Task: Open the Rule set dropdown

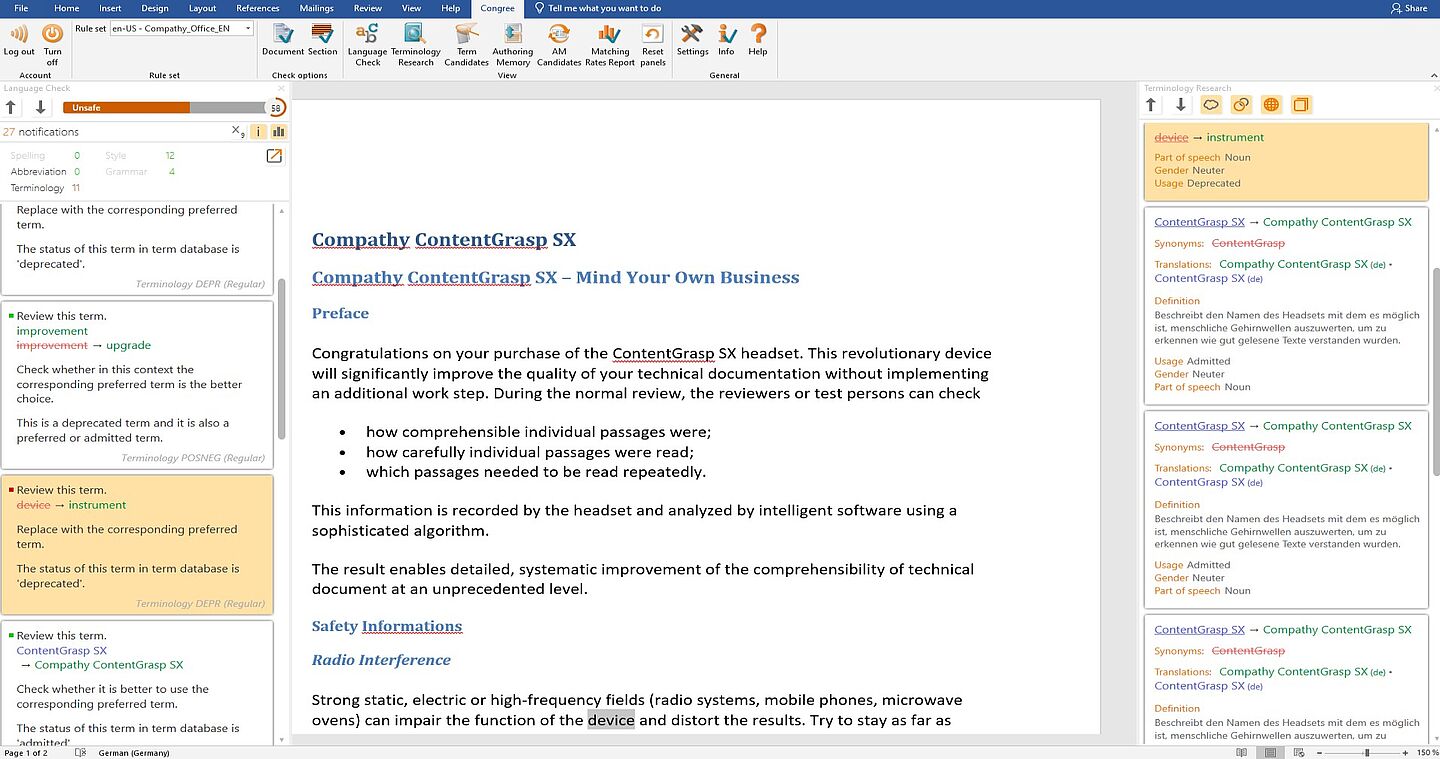Action: click(x=248, y=29)
